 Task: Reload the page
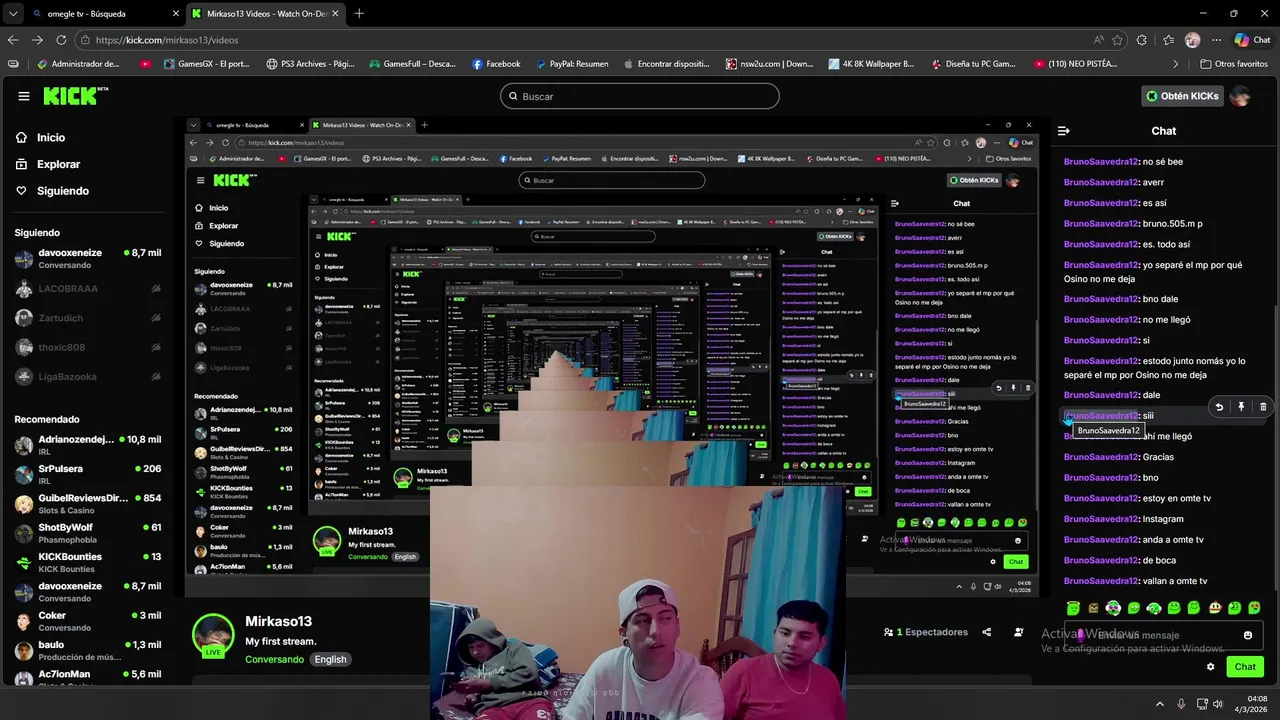click(61, 40)
